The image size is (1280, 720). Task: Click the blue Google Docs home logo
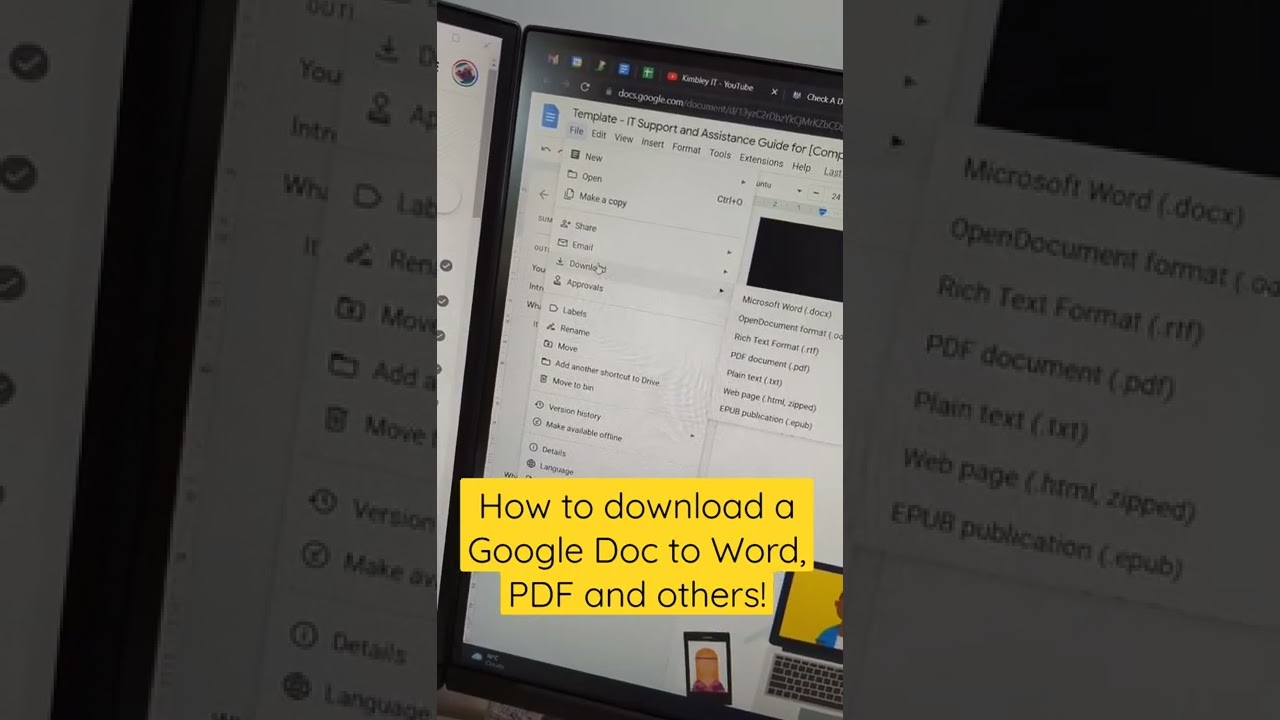pos(550,116)
